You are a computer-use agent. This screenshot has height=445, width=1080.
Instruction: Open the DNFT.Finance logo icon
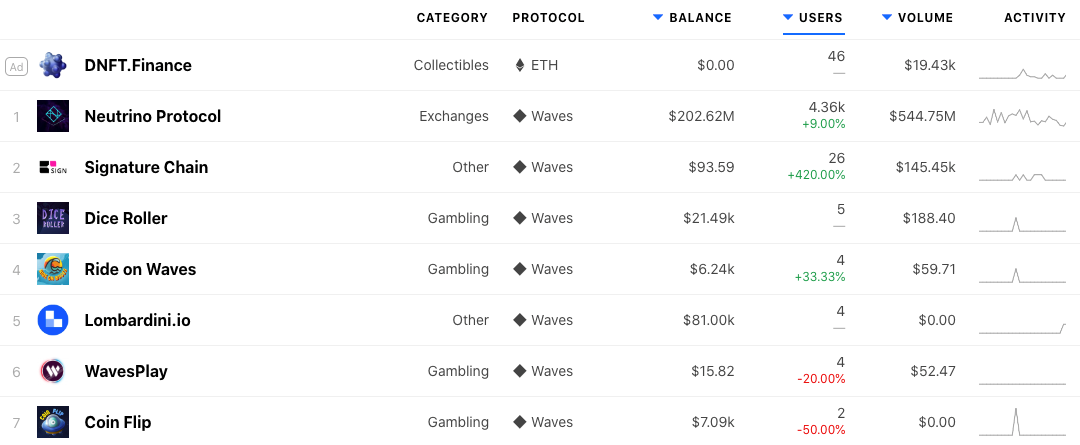coord(53,65)
